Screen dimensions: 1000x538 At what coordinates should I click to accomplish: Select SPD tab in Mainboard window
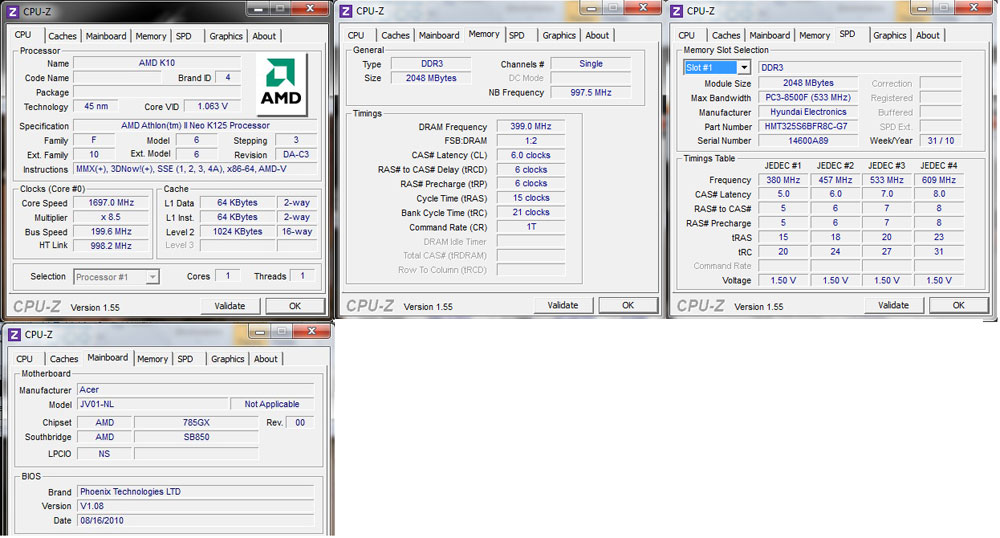pos(186,359)
